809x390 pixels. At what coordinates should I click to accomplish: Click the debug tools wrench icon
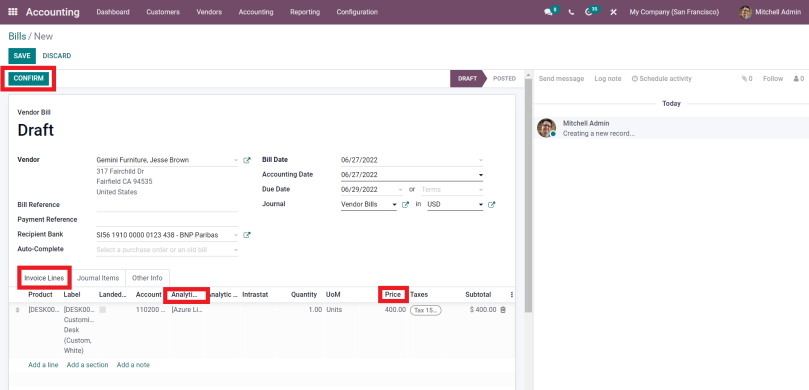coord(613,12)
